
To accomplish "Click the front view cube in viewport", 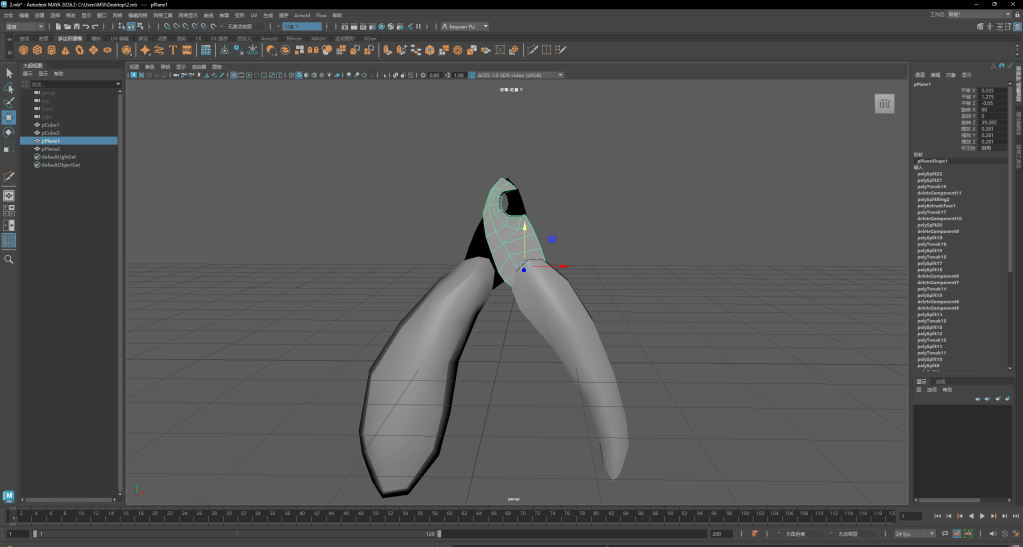I will [884, 104].
